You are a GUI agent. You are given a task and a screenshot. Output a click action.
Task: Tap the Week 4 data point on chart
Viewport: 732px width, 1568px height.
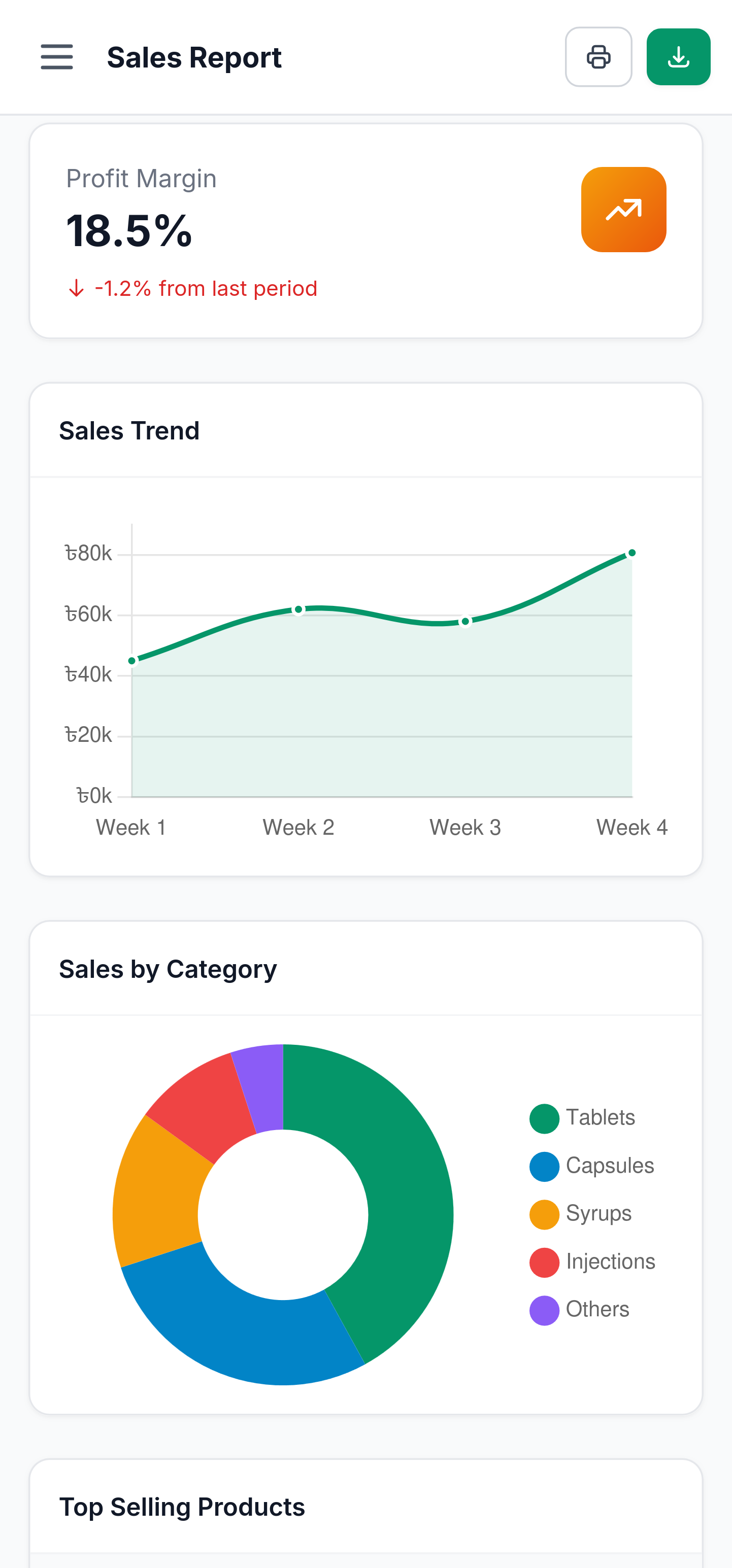(632, 553)
